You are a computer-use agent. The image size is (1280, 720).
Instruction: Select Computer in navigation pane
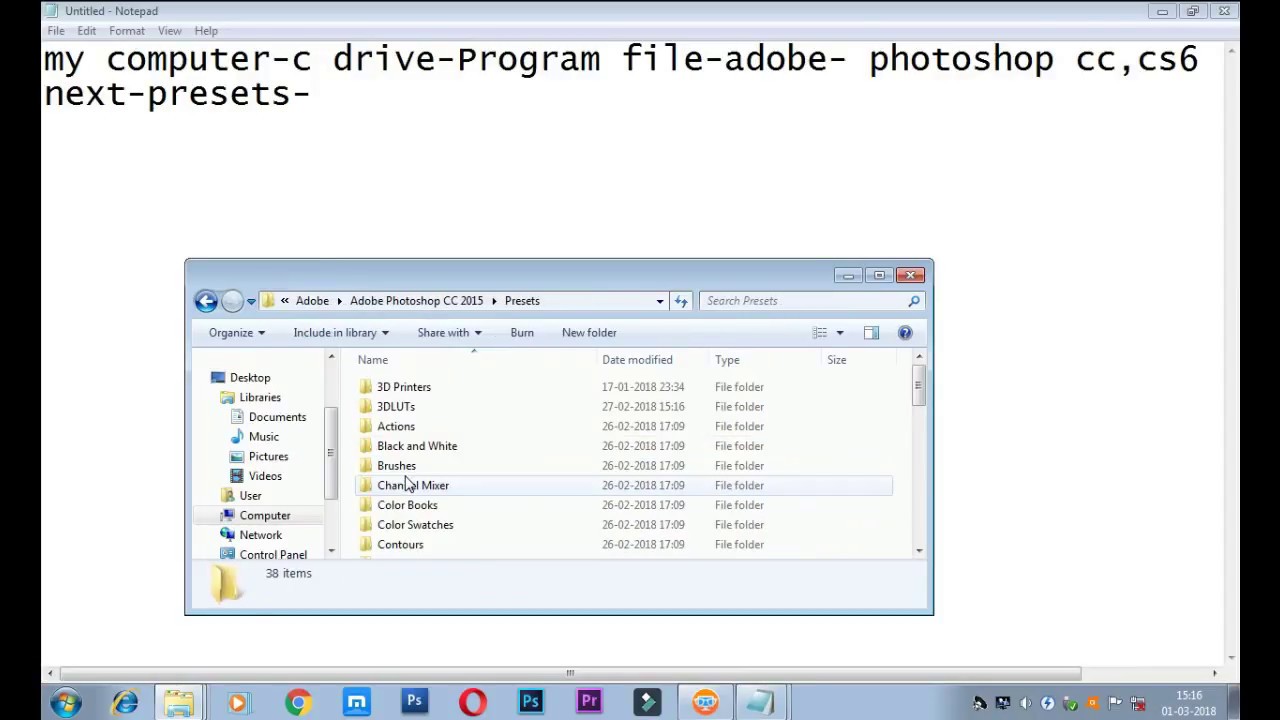click(x=265, y=516)
